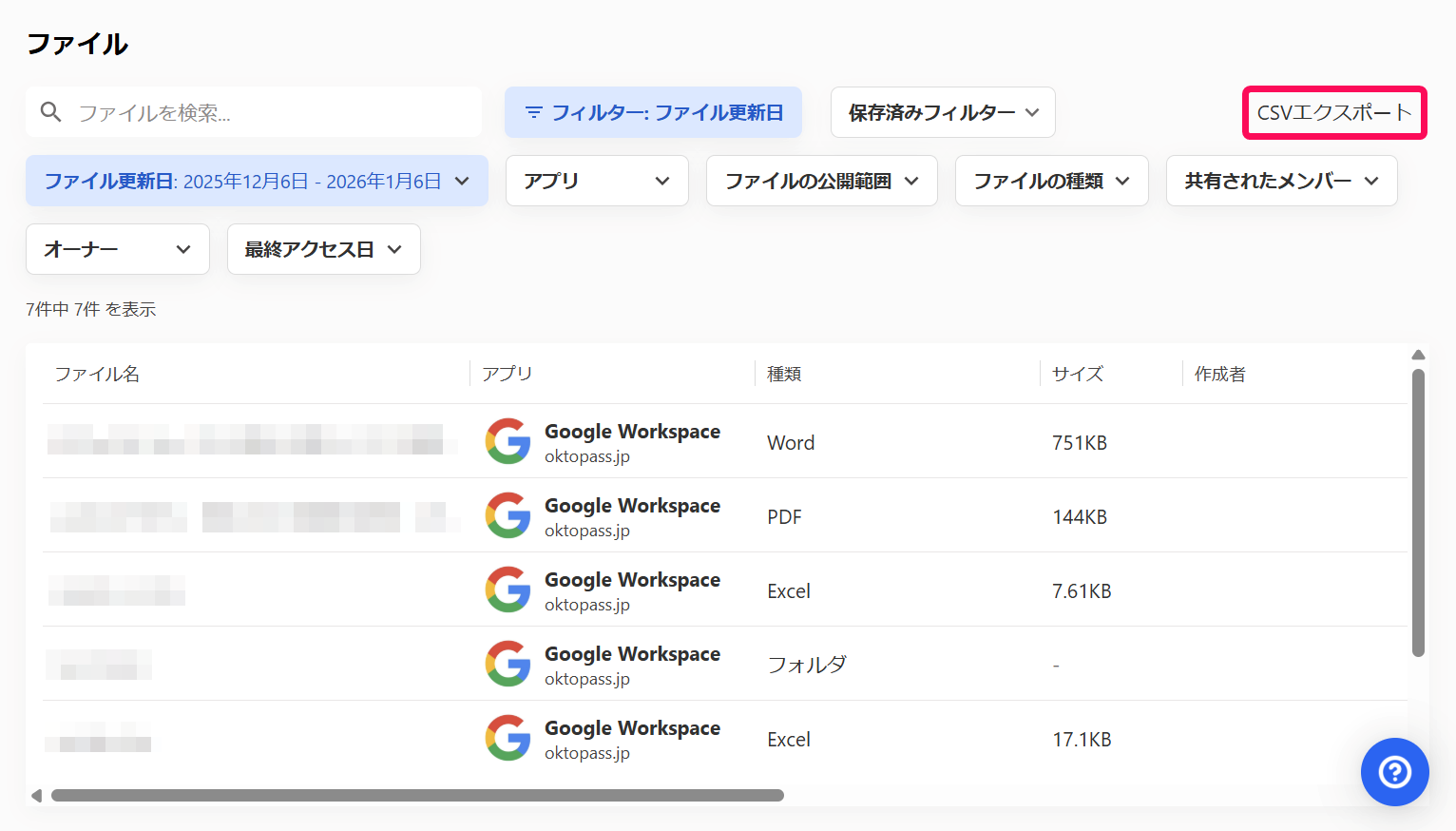This screenshot has height=831, width=1456.
Task: Click the vertical scrollbar thumb
Action: [x=1418, y=512]
